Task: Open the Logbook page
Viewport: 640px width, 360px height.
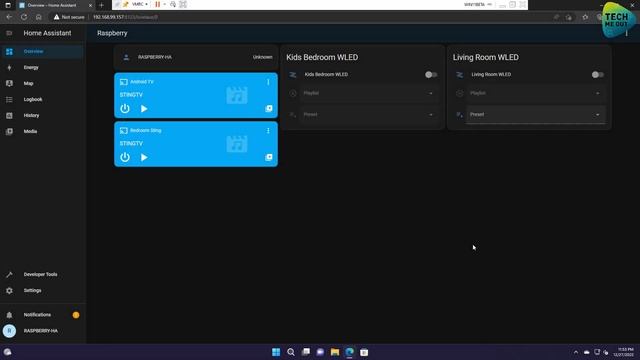Action: [x=42, y=99]
